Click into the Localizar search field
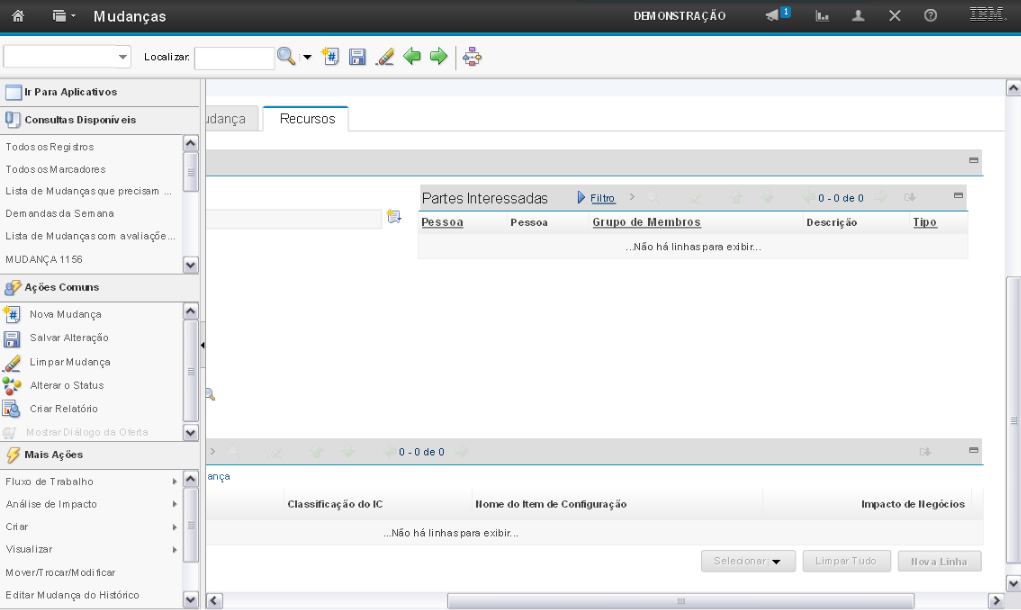Screen dimensions: 1021x610 234,59
